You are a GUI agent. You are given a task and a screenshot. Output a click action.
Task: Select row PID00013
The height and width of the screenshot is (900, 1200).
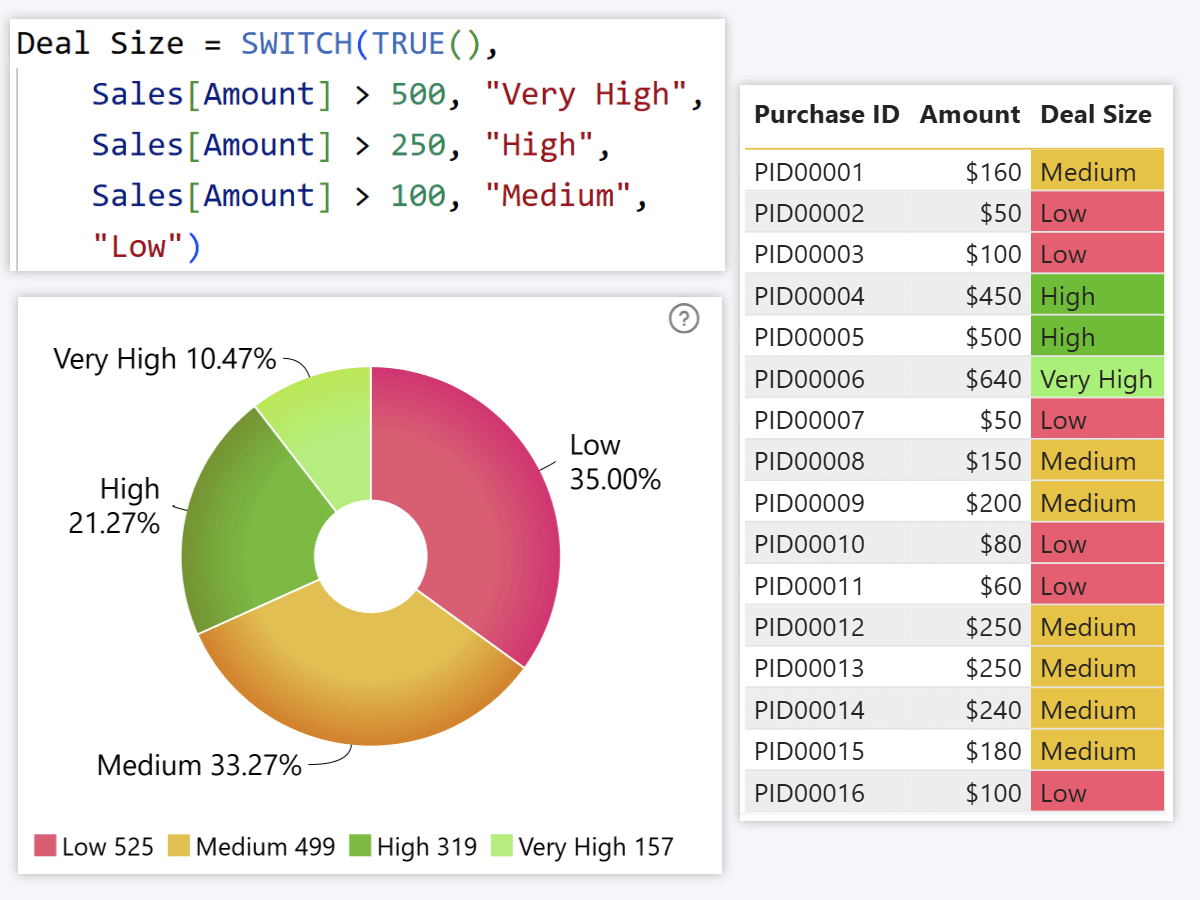(955, 668)
